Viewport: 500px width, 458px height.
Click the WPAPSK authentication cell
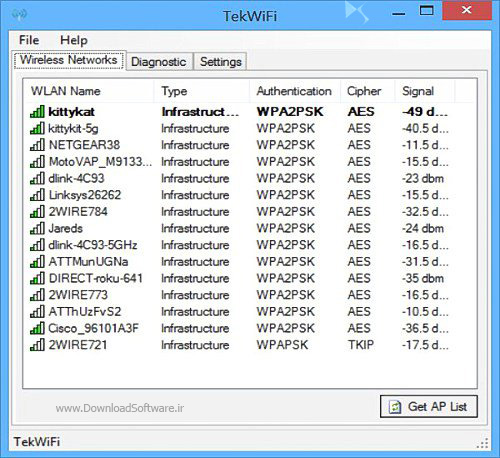click(x=282, y=345)
